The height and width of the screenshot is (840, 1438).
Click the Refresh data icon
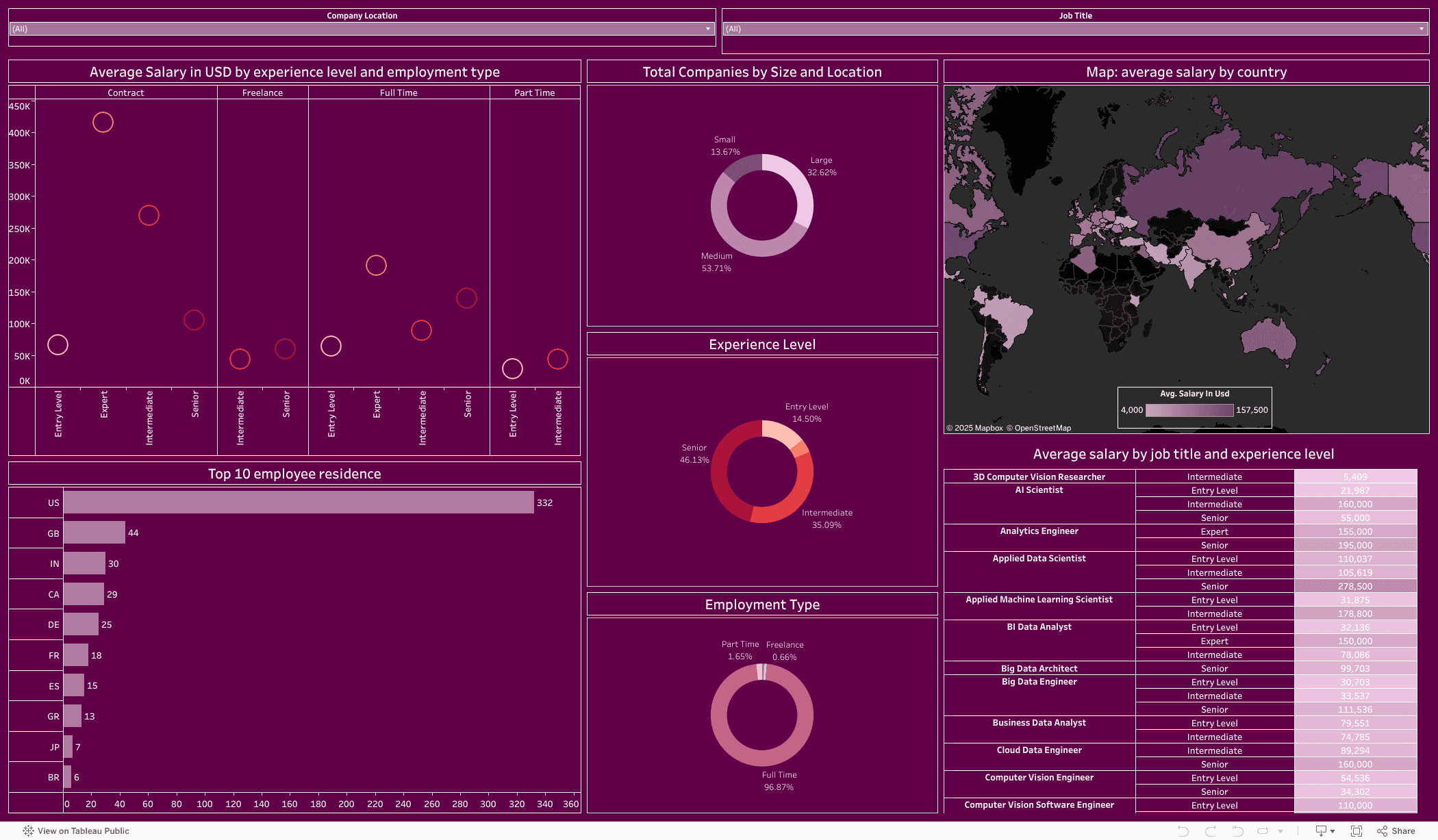pyautogui.click(x=1263, y=830)
